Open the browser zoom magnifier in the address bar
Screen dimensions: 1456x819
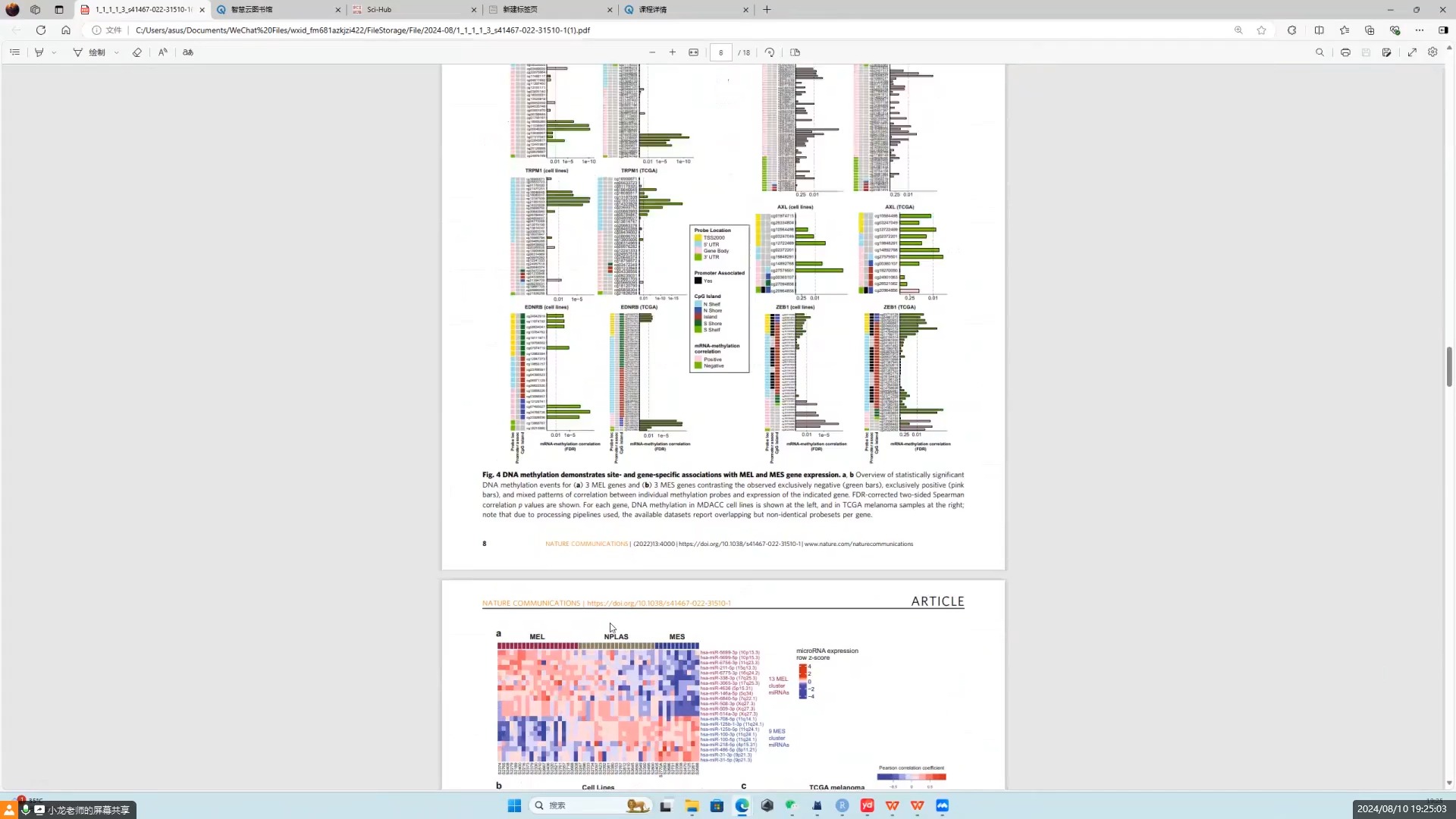[x=1238, y=30]
